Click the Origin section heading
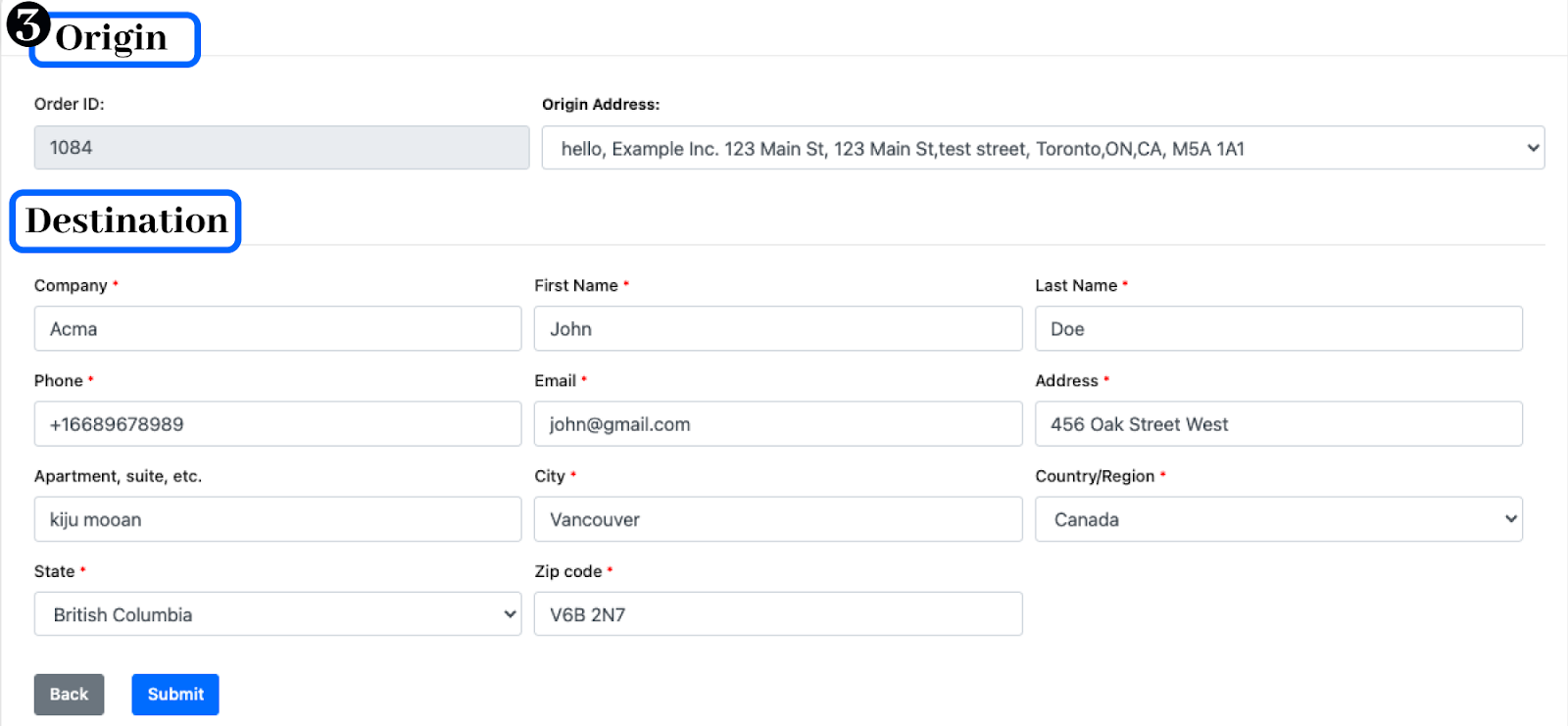1568x726 pixels. (x=112, y=38)
